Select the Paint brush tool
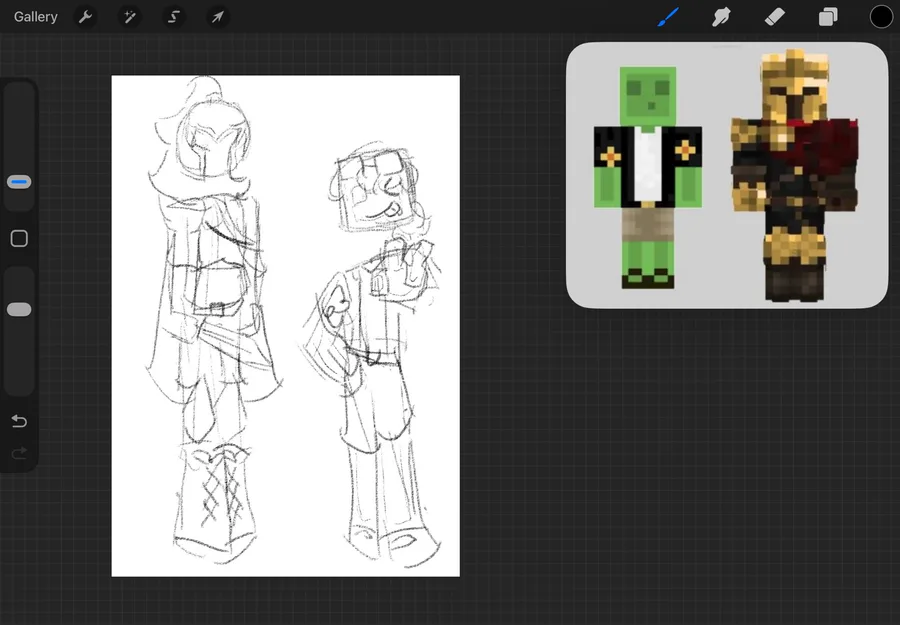 (668, 17)
